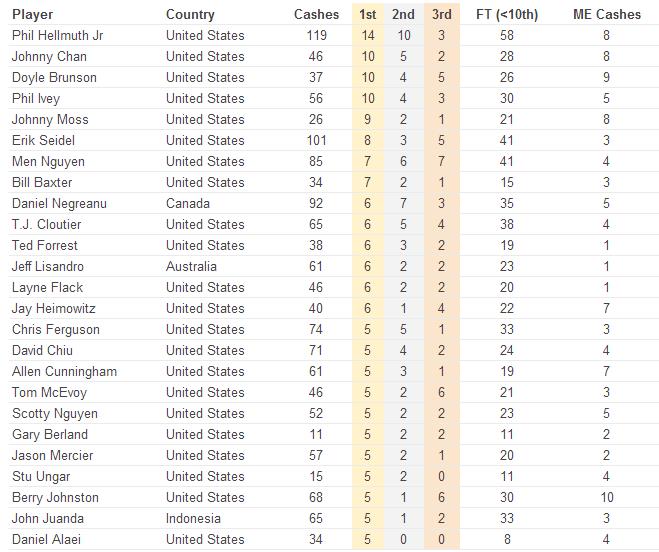Click Daniel Negreanu's player name
The height and width of the screenshot is (552, 659).
point(59,203)
